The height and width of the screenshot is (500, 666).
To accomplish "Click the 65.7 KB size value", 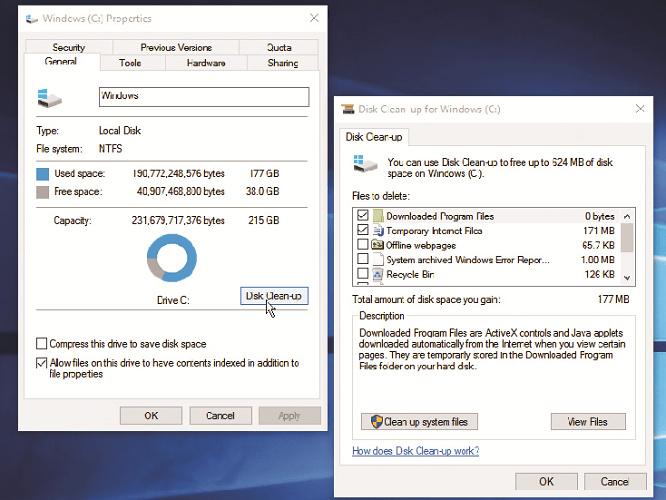I will 598,246.
